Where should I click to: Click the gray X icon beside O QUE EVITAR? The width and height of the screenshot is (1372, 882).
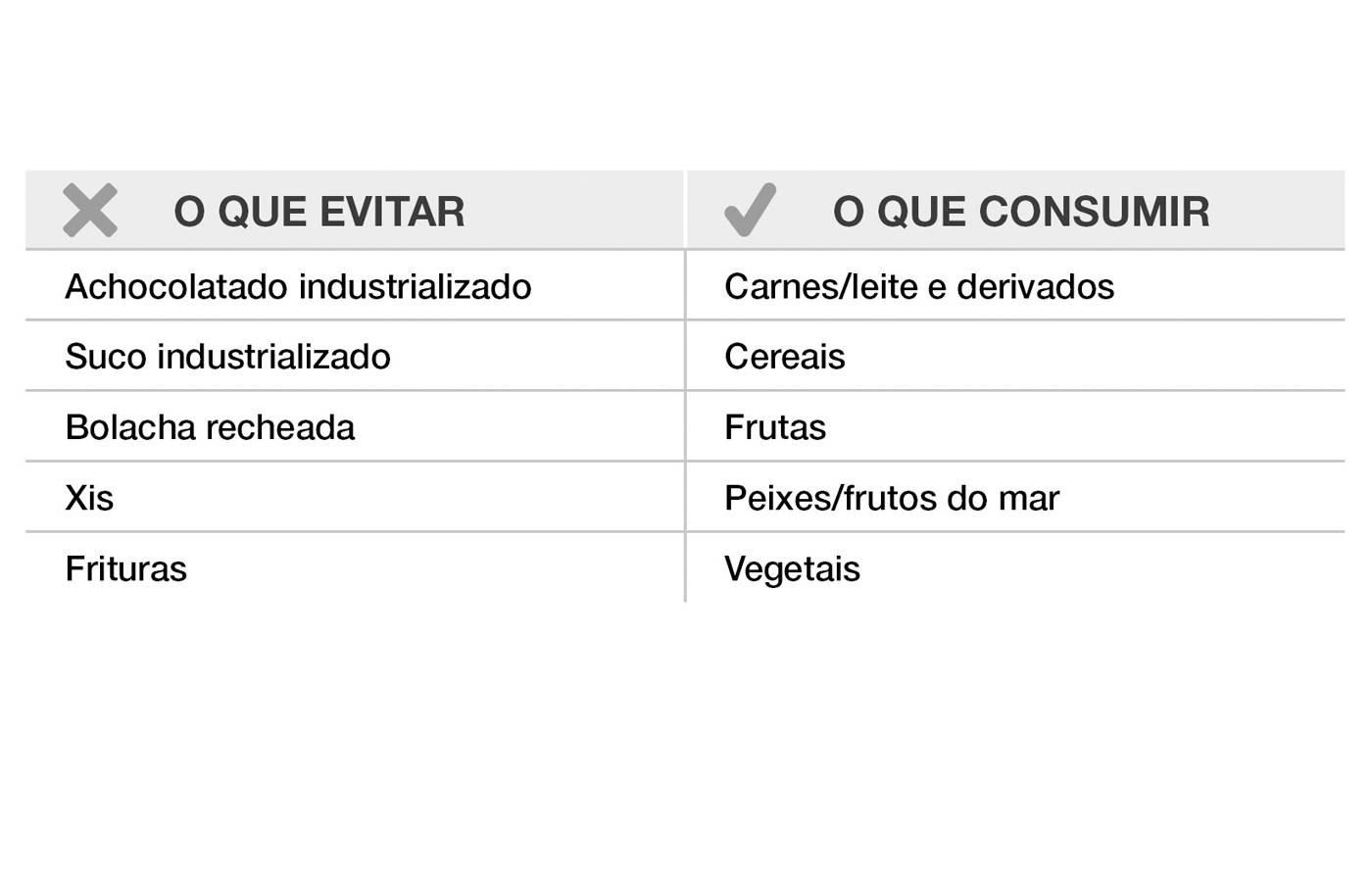pyautogui.click(x=90, y=210)
